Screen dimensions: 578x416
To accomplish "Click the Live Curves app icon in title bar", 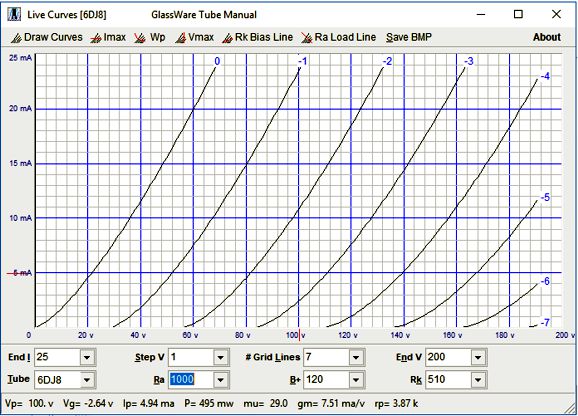I will click(14, 14).
